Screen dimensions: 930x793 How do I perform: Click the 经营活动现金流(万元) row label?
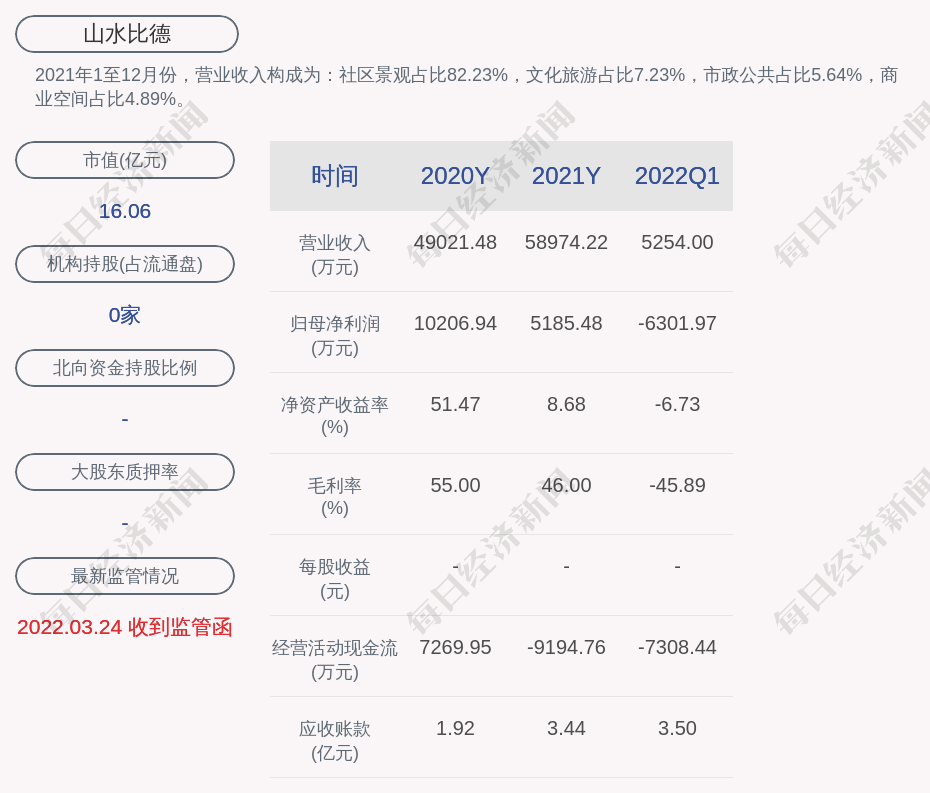[x=335, y=660]
